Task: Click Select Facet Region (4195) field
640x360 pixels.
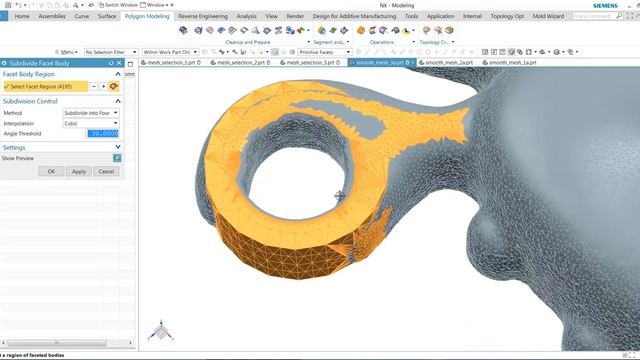Action: point(45,86)
